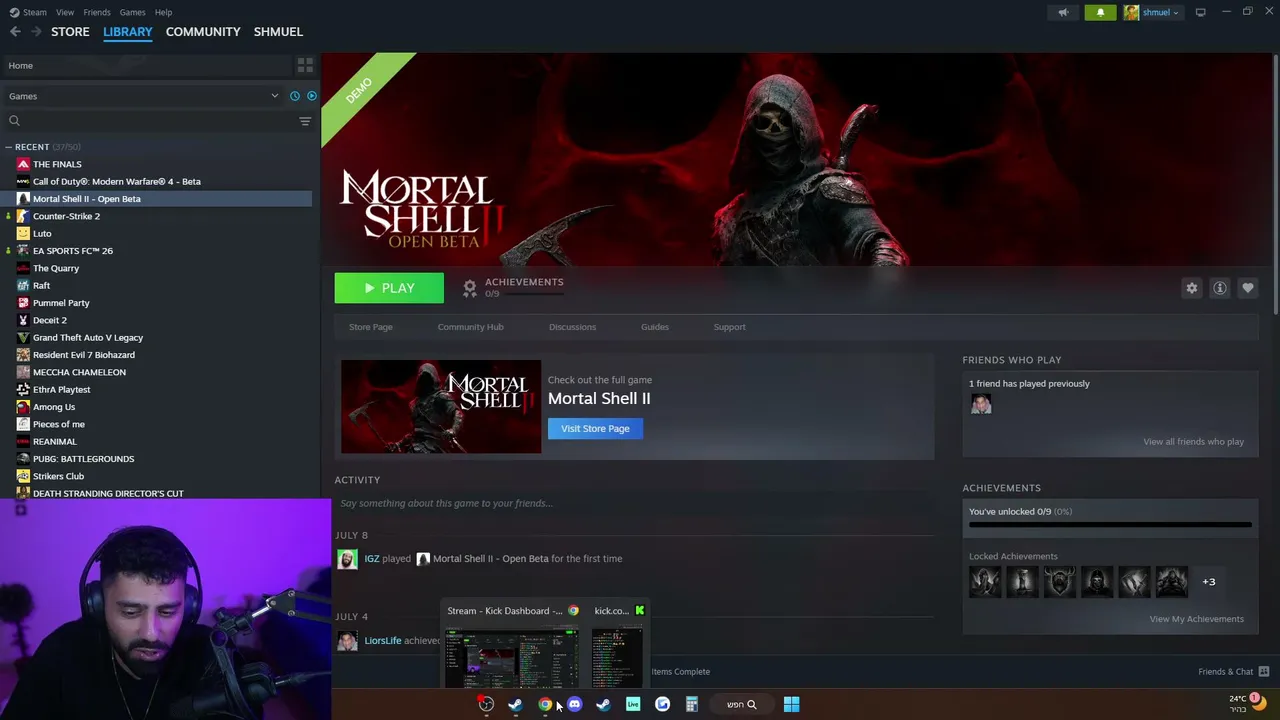Show +3 more locked achievements
Screen dimensions: 1280x720
pos(1208,582)
